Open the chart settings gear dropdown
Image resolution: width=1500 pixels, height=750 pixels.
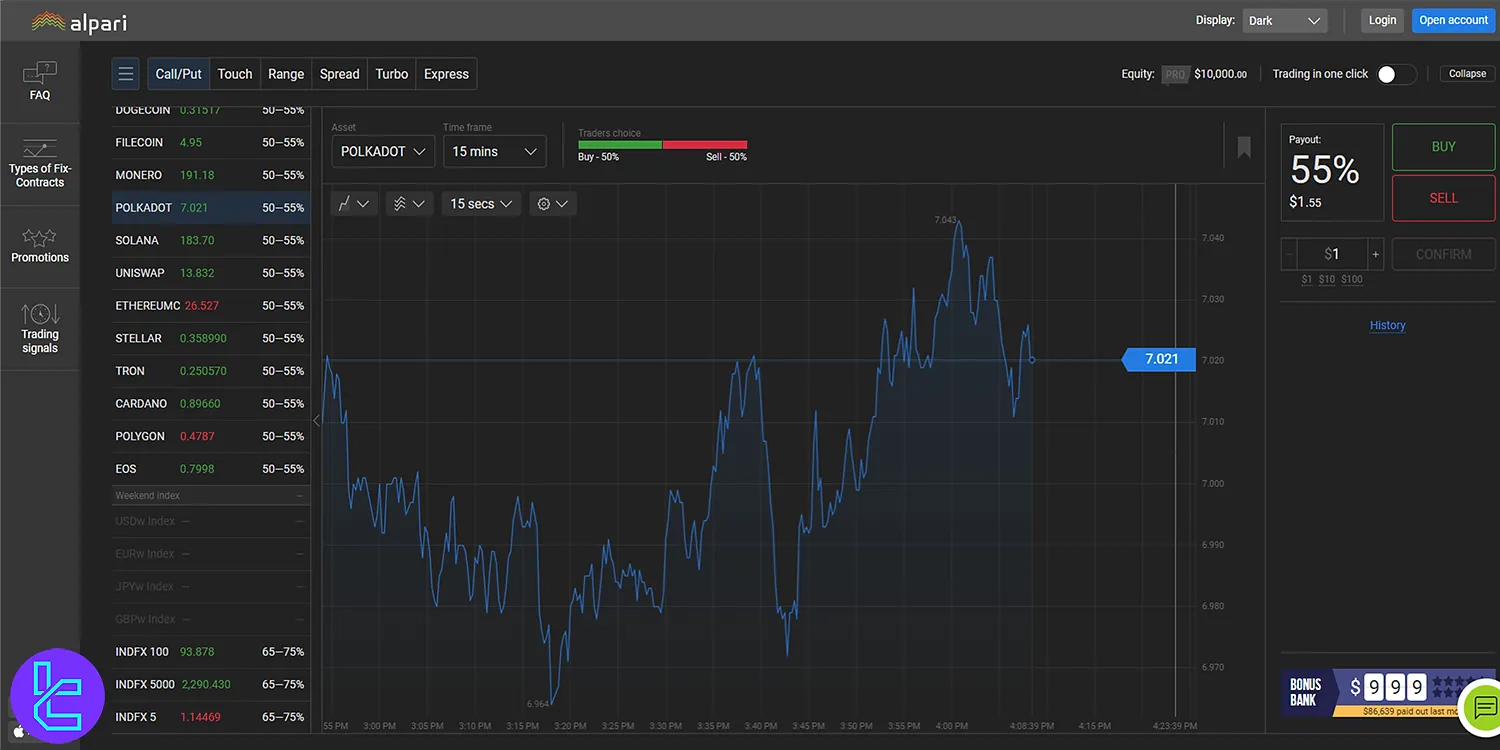(552, 204)
